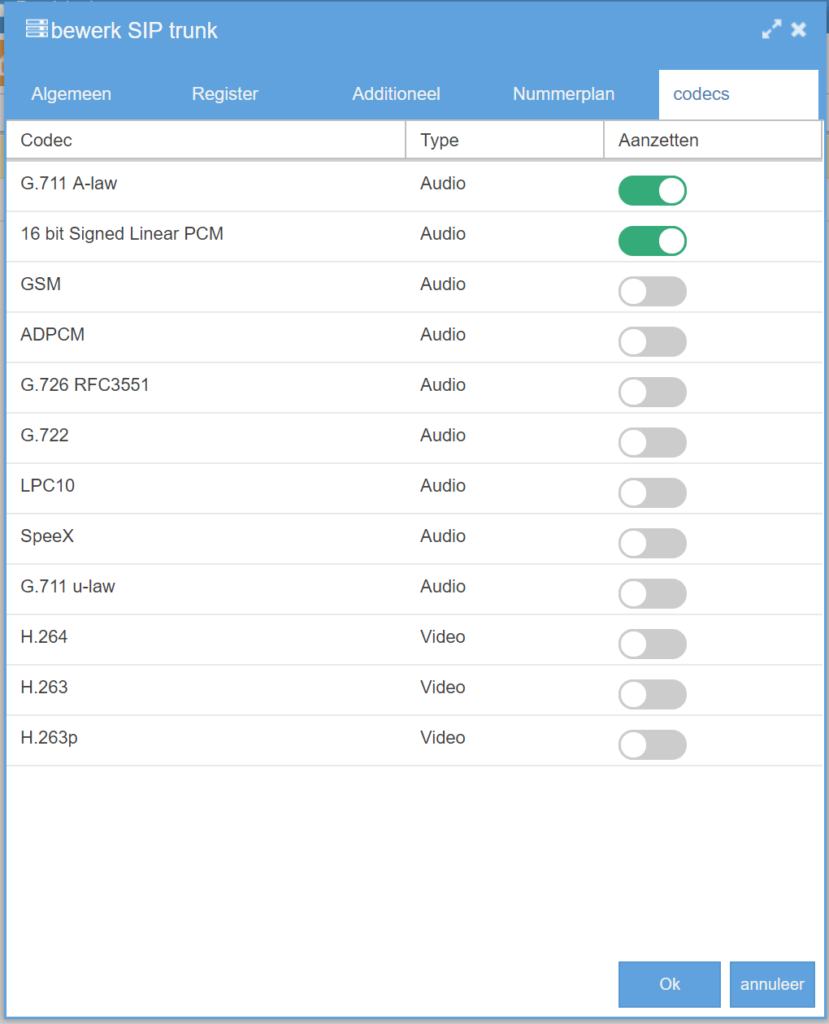Go to the Additioneel tab
The height and width of the screenshot is (1024, 829).
coord(396,94)
